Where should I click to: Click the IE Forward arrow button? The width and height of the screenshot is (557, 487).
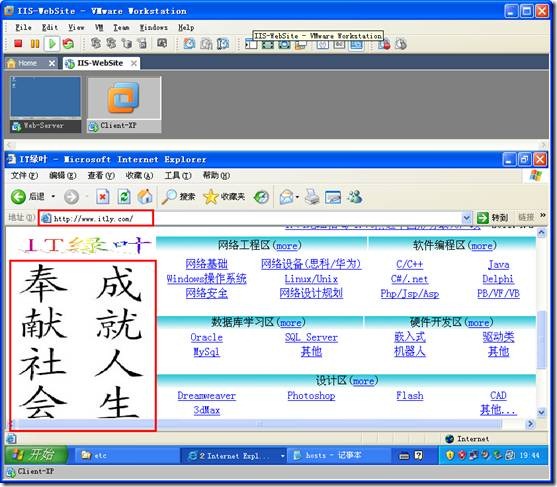[x=71, y=196]
